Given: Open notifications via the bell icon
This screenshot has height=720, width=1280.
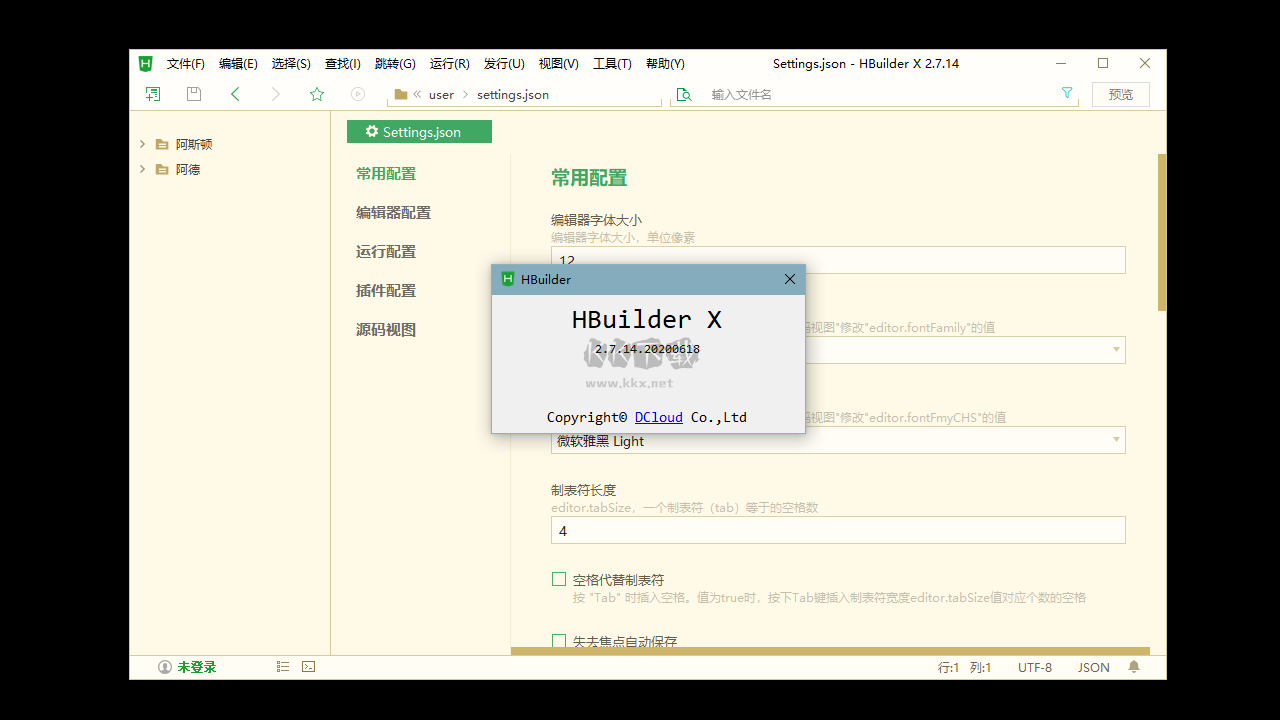Looking at the screenshot, I should point(1134,666).
